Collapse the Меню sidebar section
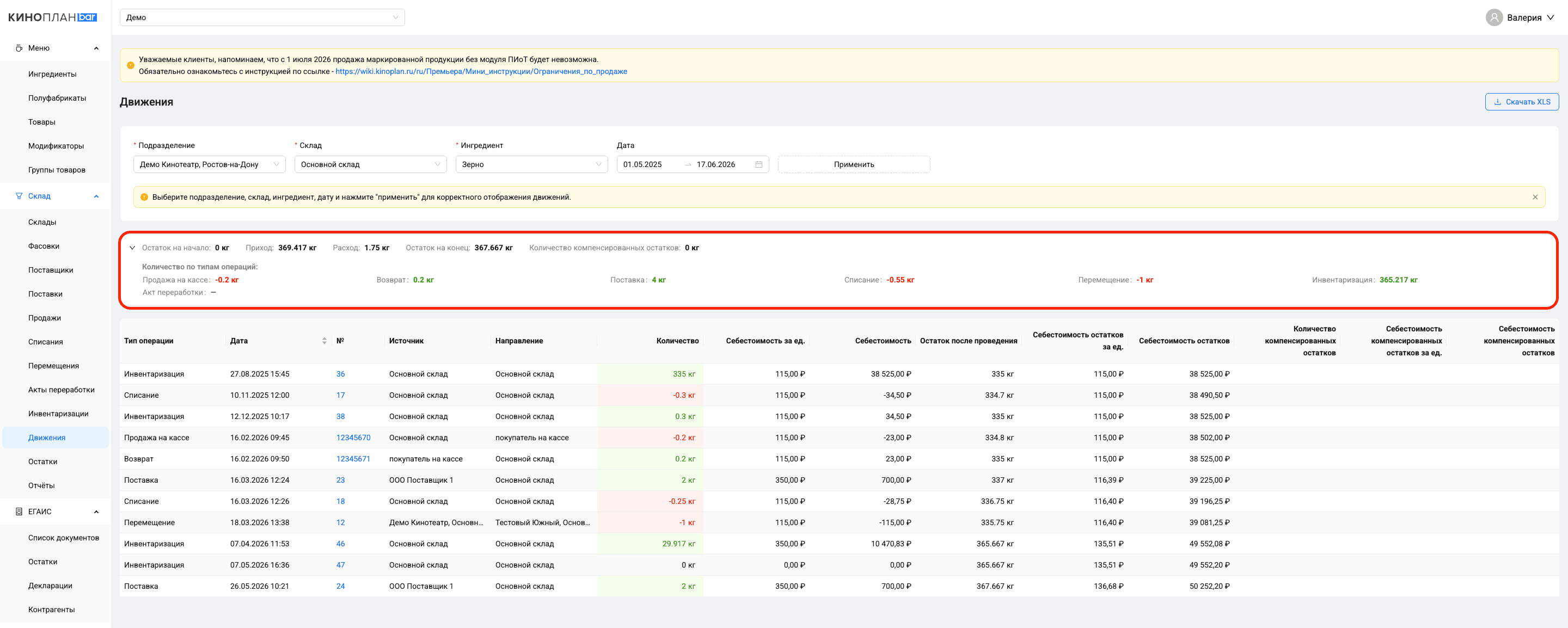 point(96,48)
